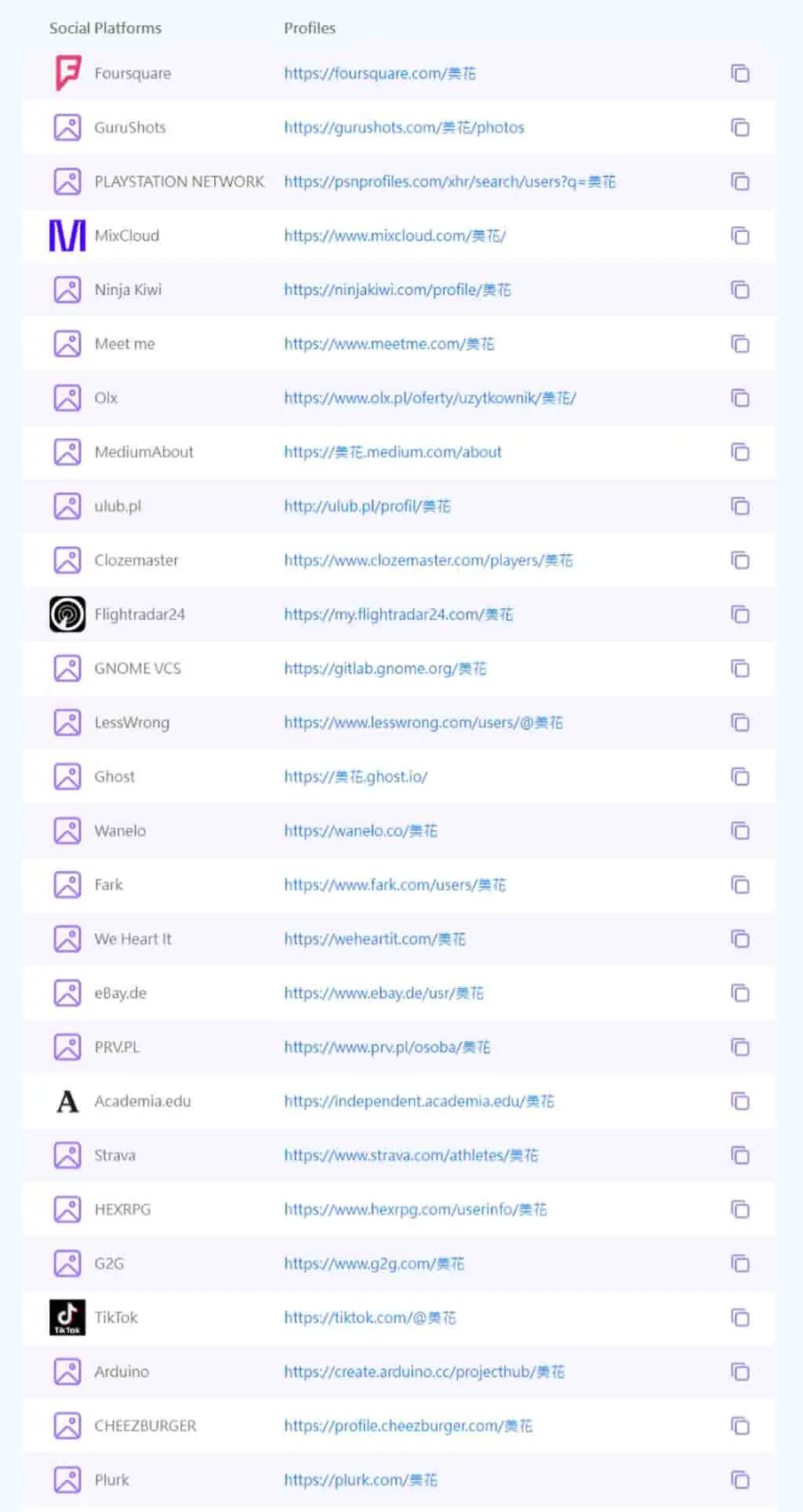Copy the CHEEZBURGER profile URL

click(x=740, y=1426)
